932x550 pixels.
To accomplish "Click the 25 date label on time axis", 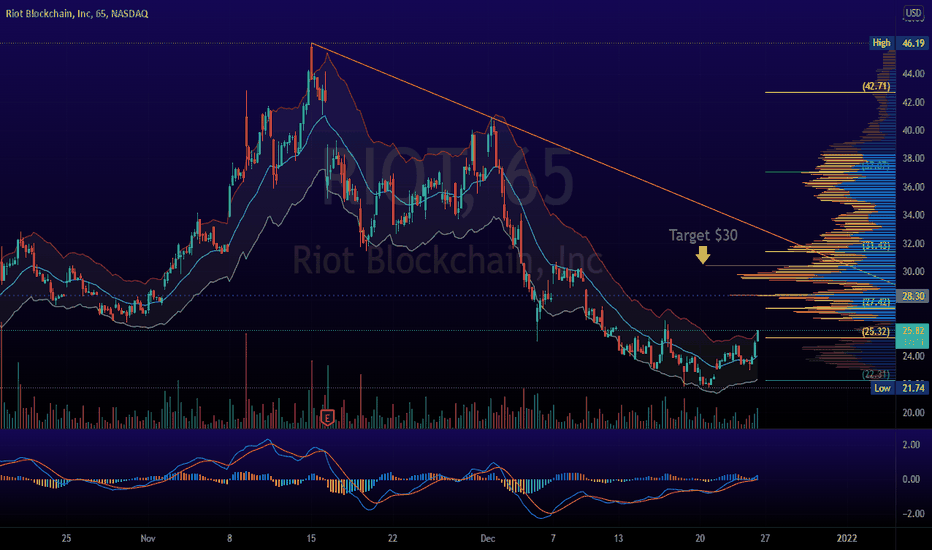I will coord(66,538).
